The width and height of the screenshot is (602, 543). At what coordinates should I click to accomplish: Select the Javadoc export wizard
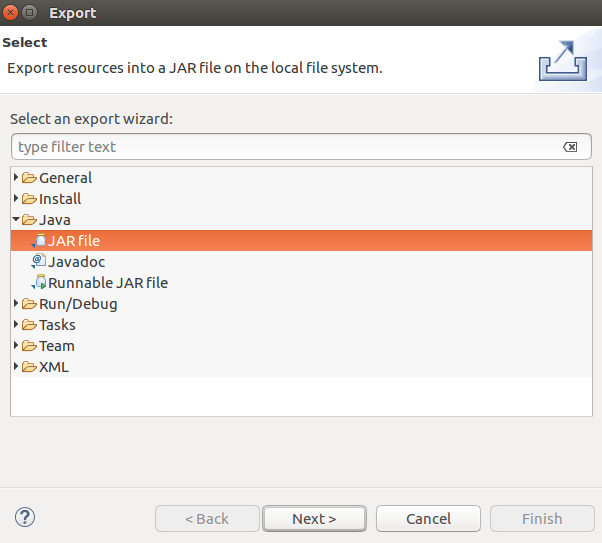[x=77, y=261]
